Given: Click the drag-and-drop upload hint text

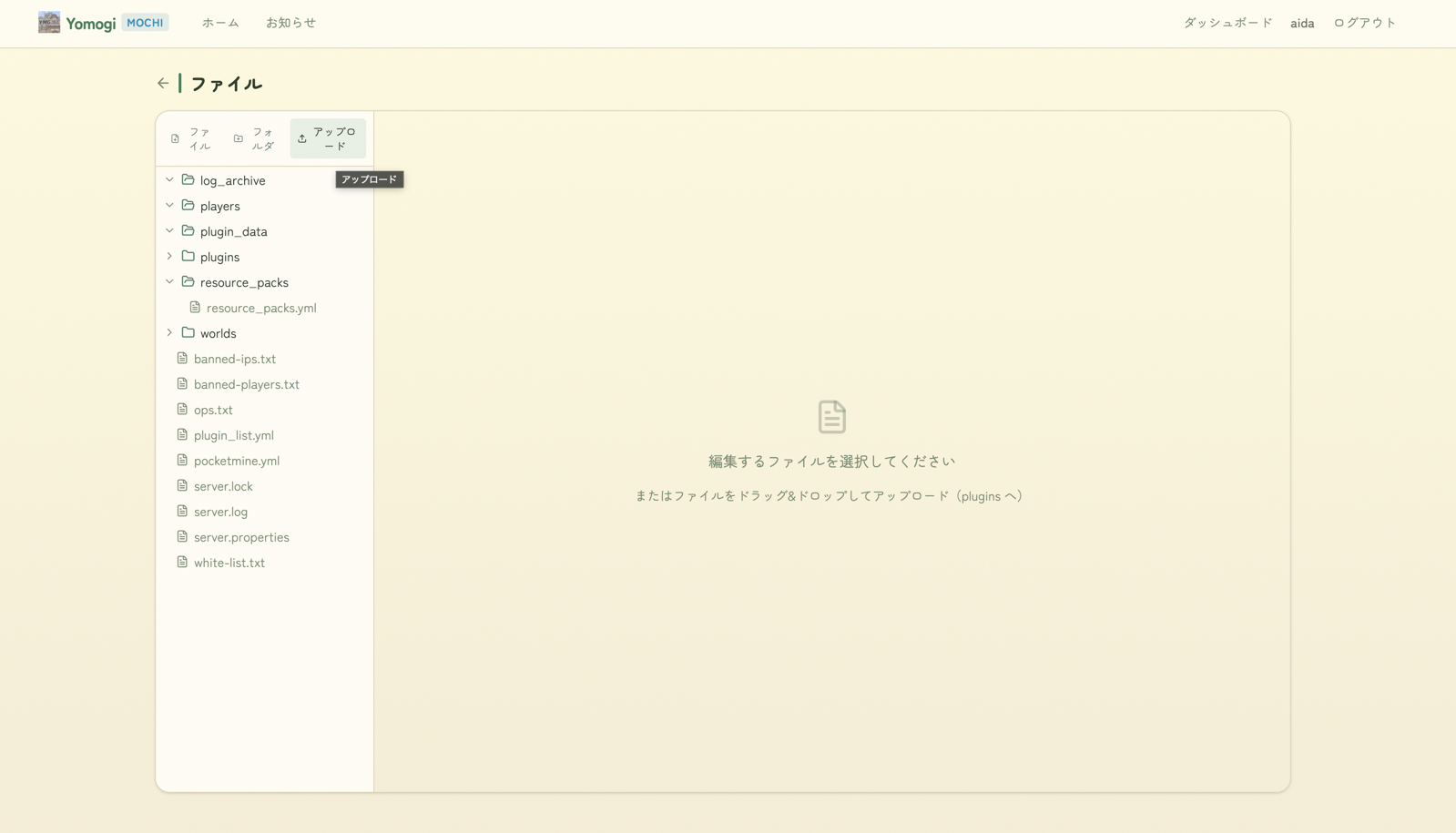Looking at the screenshot, I should click(830, 496).
